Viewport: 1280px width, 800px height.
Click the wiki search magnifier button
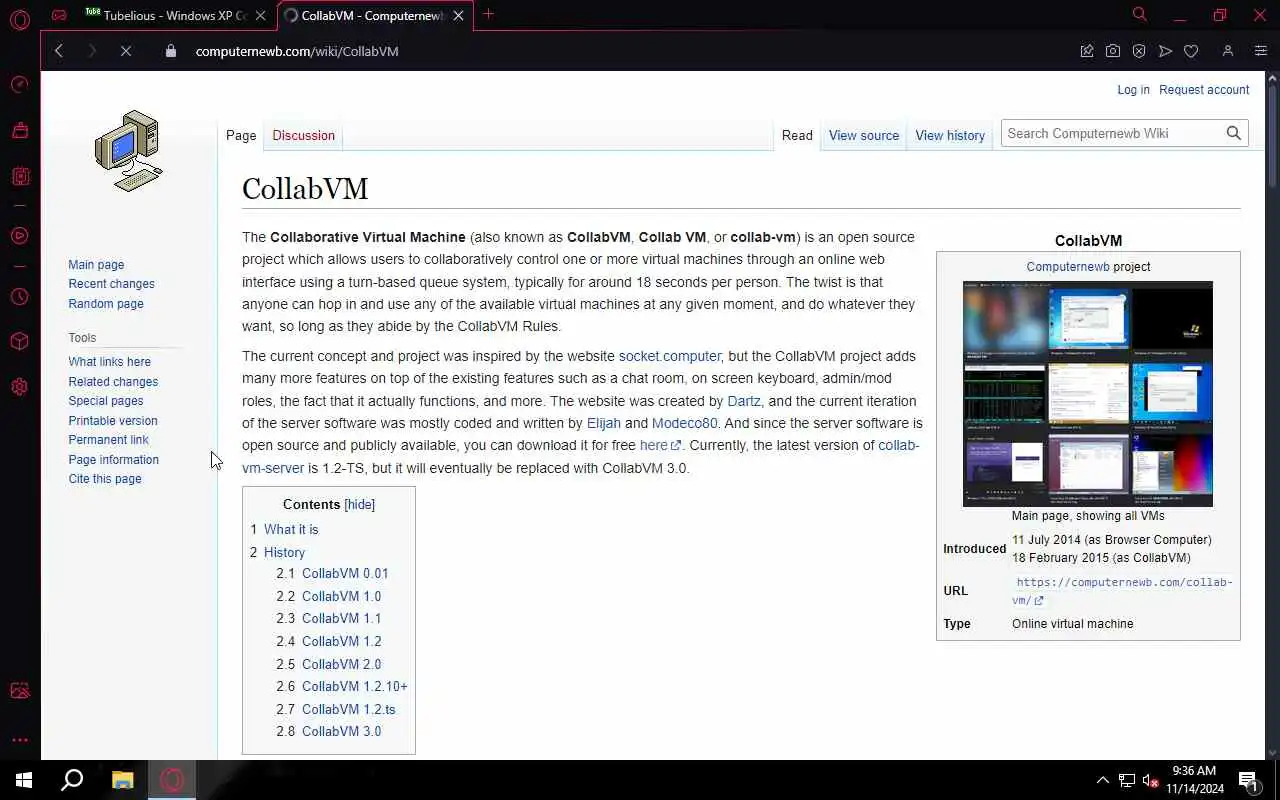(x=1234, y=133)
